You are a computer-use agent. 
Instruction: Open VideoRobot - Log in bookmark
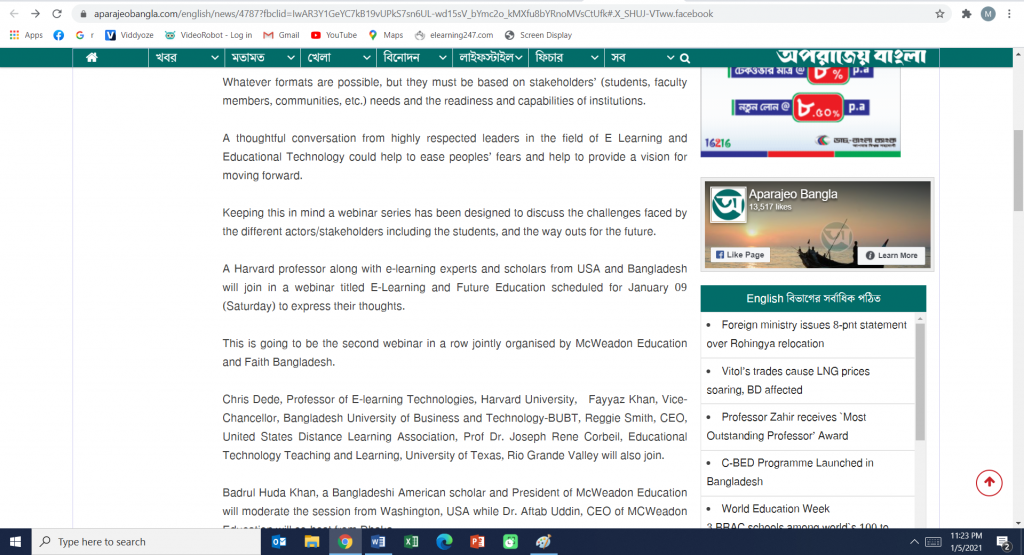[x=208, y=35]
